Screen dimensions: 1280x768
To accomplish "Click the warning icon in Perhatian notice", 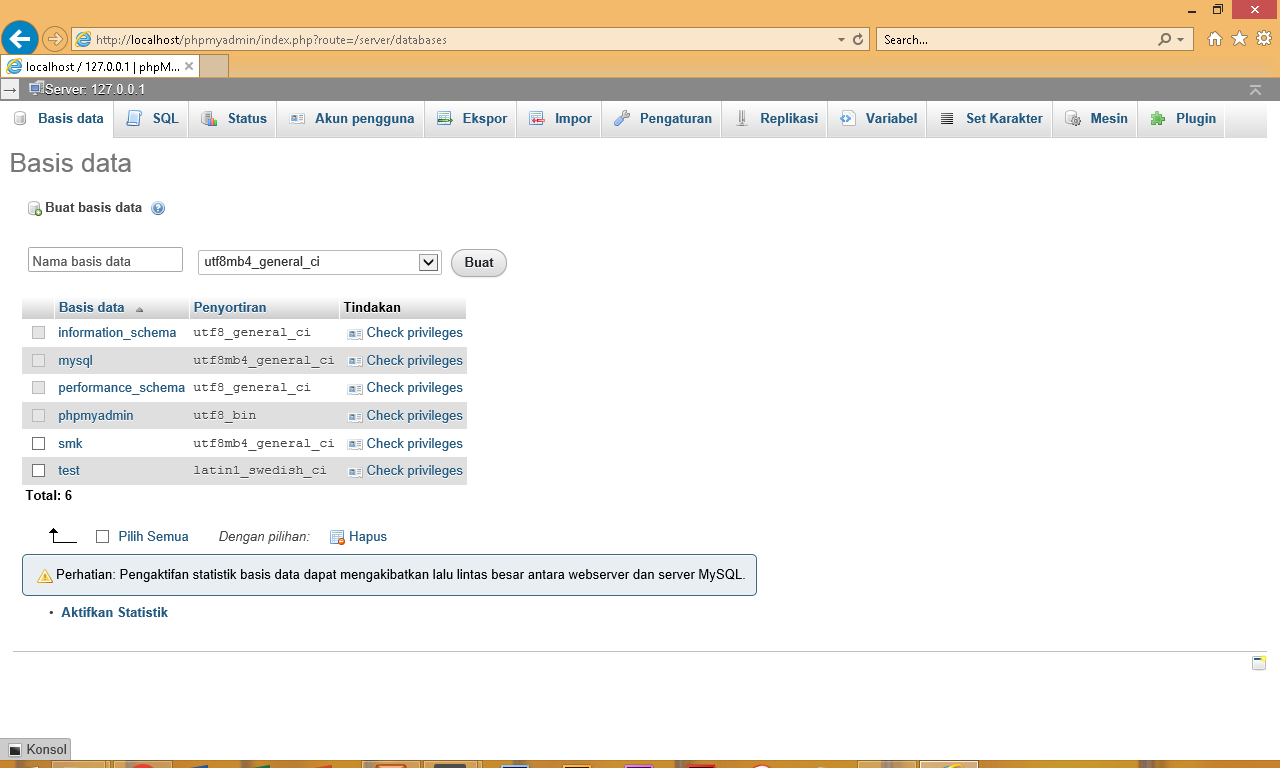I will (45, 576).
